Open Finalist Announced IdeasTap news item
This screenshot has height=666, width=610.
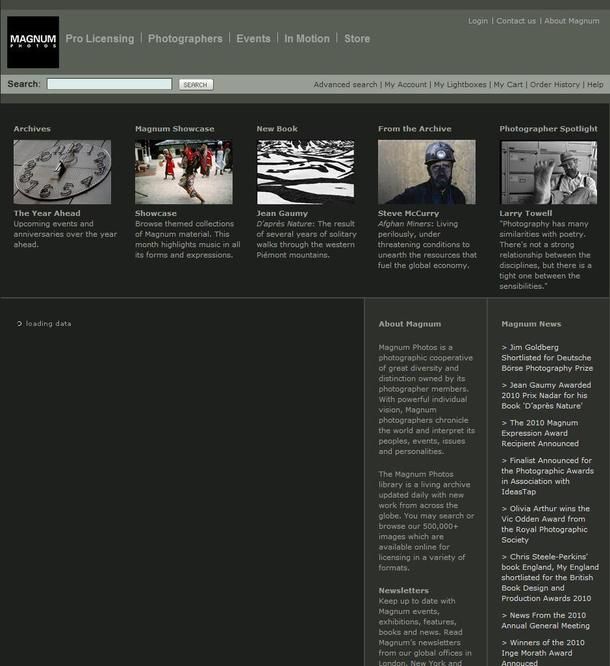coord(548,476)
